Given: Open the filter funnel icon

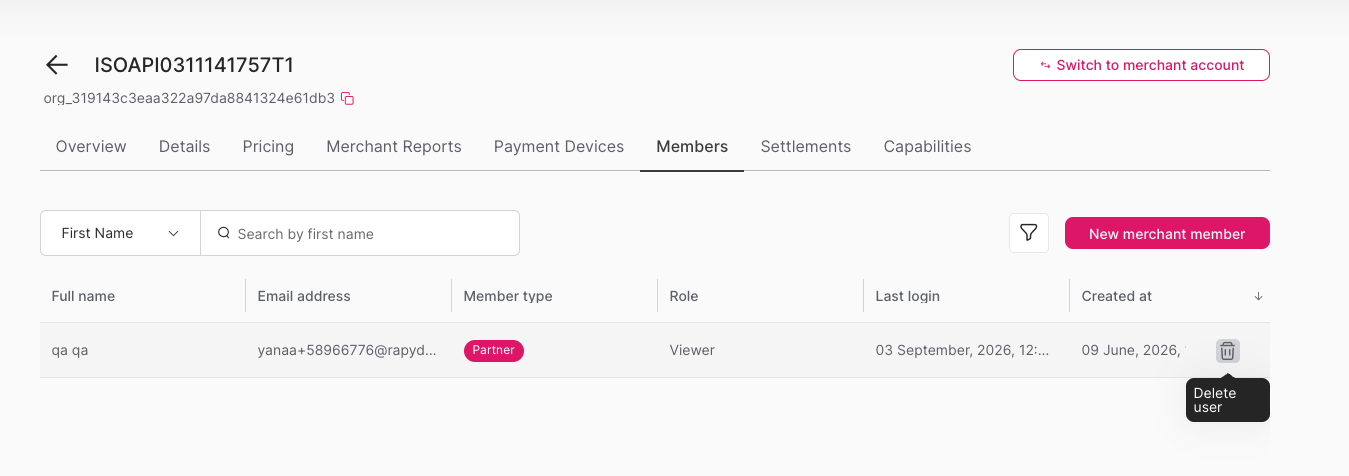Looking at the screenshot, I should (x=1028, y=233).
